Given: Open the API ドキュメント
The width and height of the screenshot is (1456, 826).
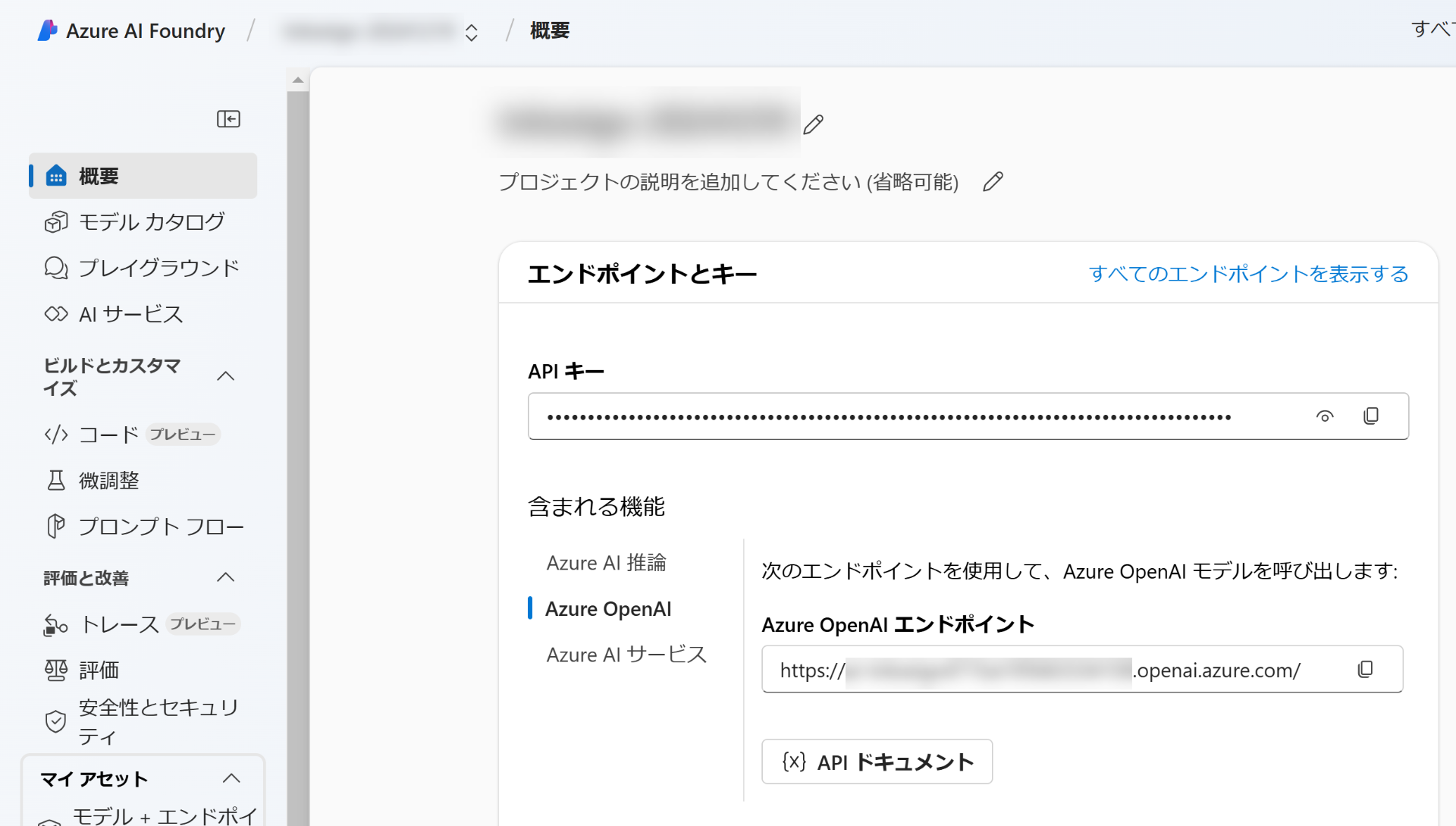Looking at the screenshot, I should click(877, 762).
